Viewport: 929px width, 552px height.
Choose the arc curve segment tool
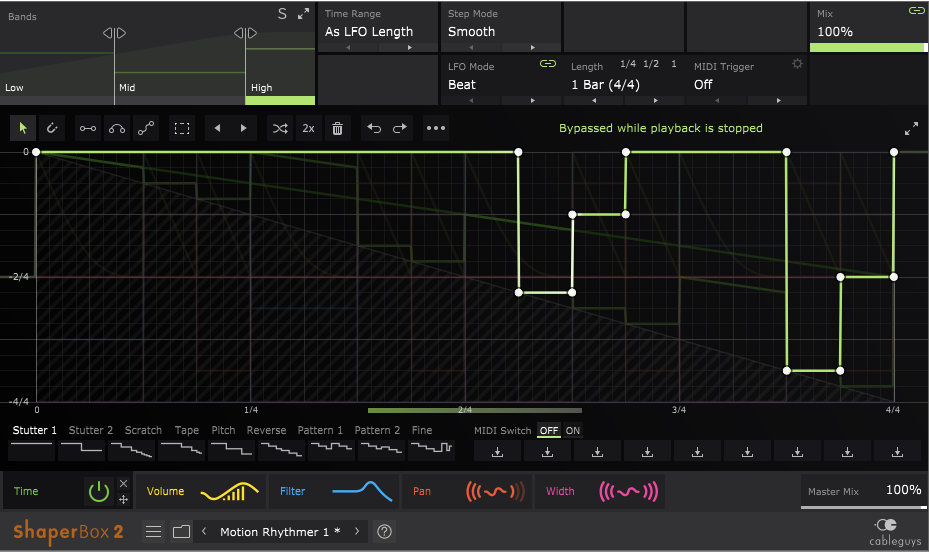click(117, 128)
